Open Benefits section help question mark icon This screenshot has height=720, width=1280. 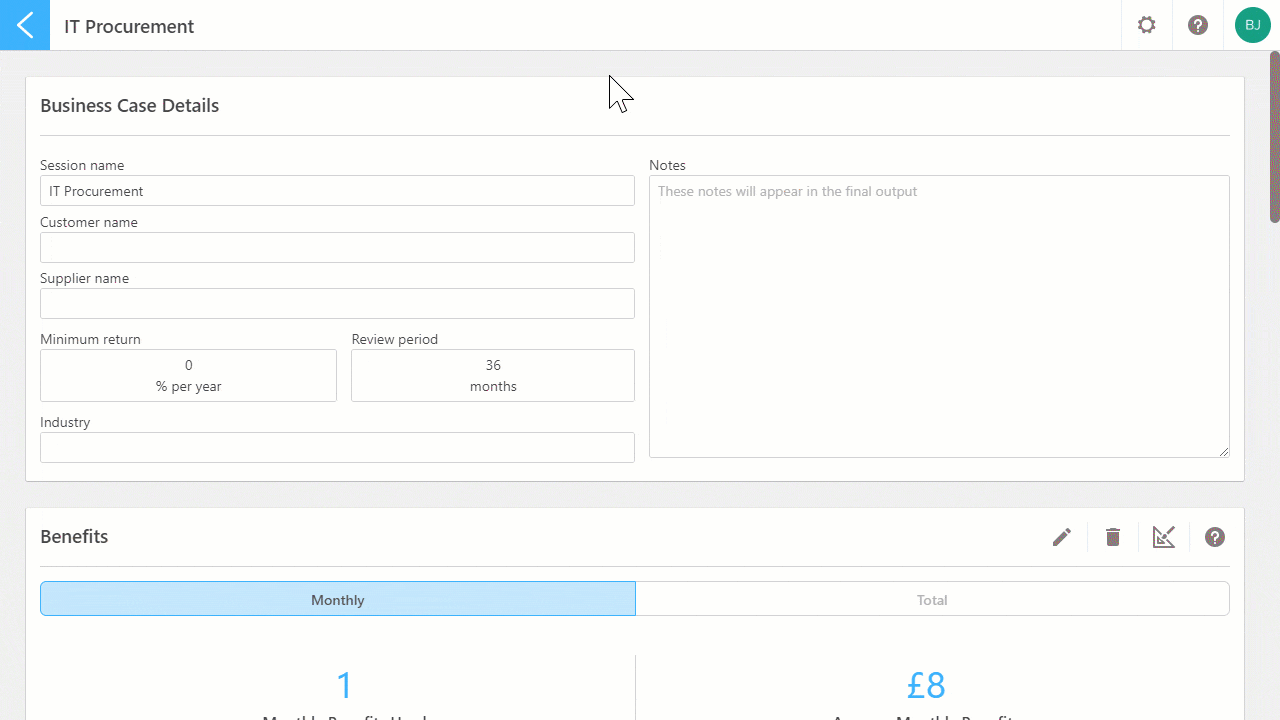coord(1215,537)
